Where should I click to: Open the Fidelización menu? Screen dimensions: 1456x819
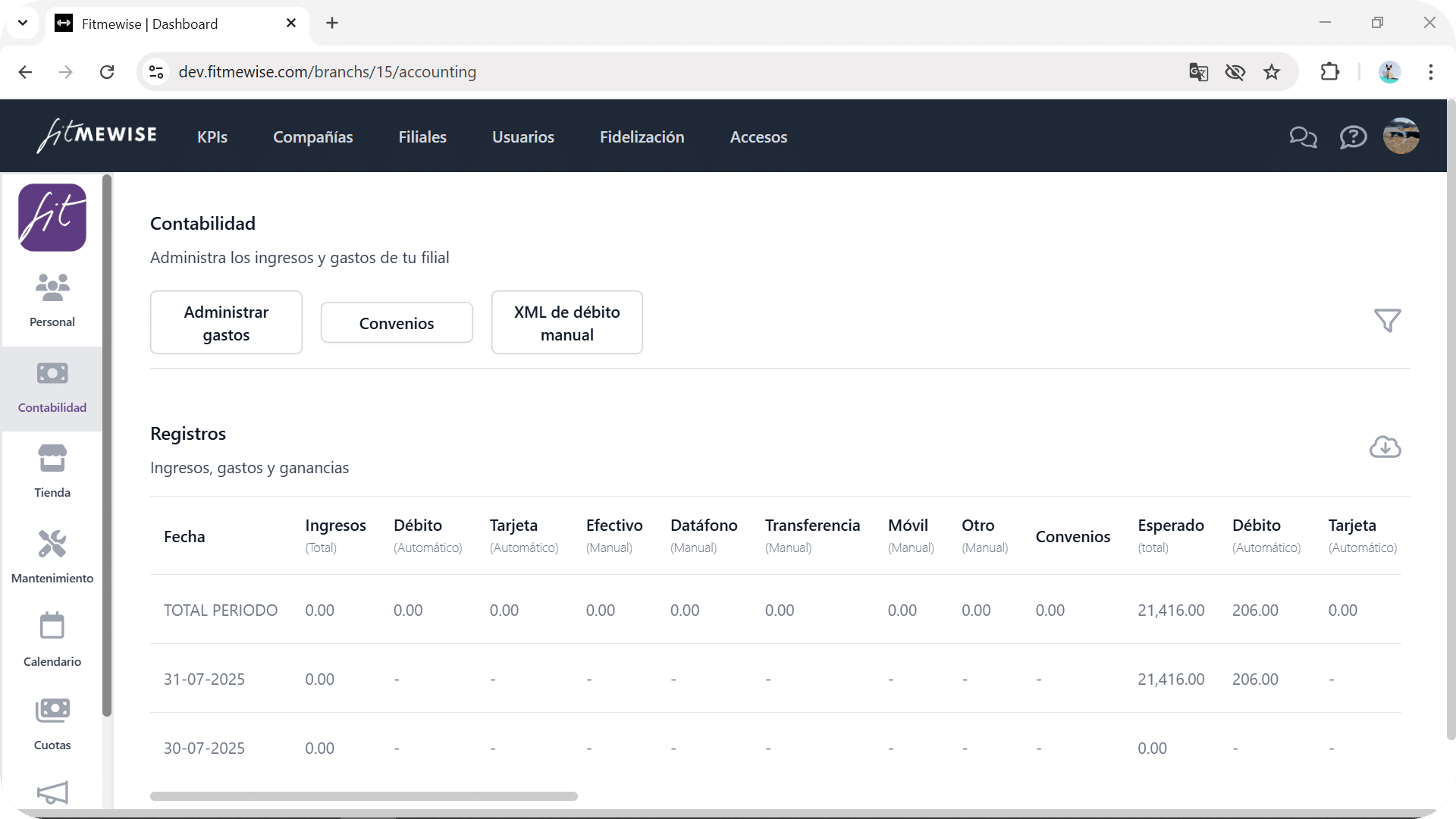(642, 137)
